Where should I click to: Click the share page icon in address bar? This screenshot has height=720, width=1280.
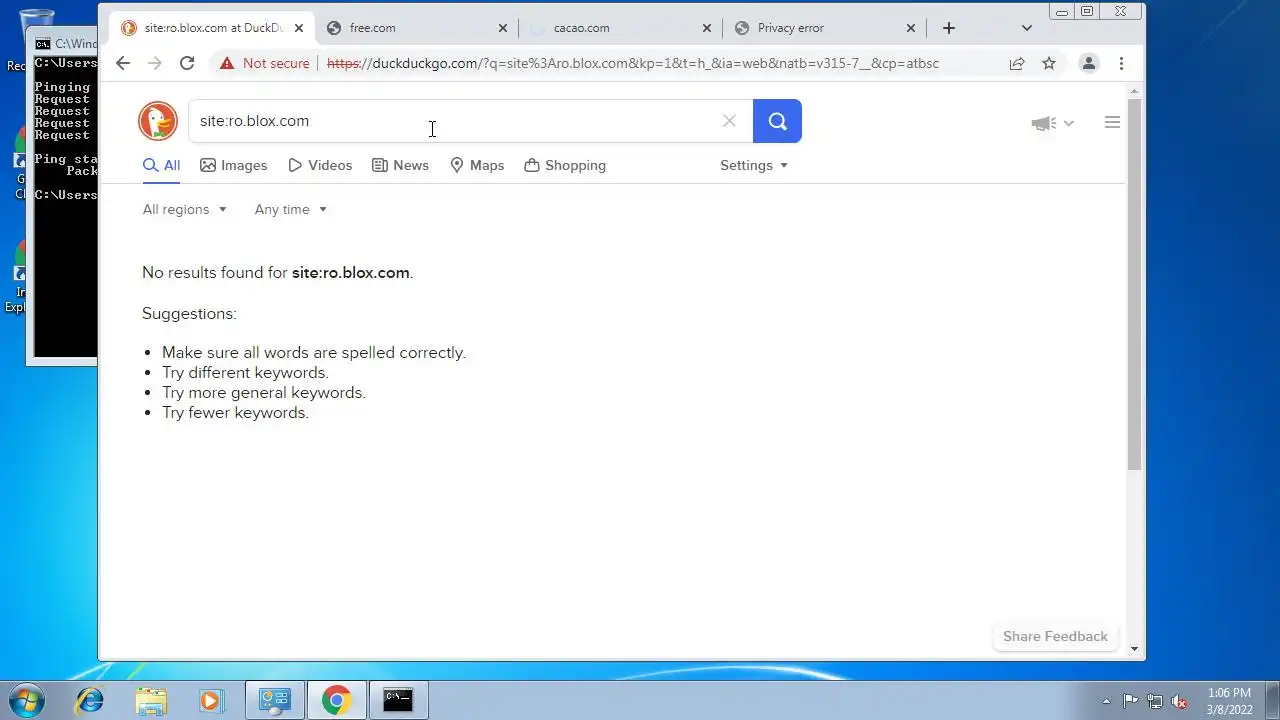pyautogui.click(x=1017, y=63)
